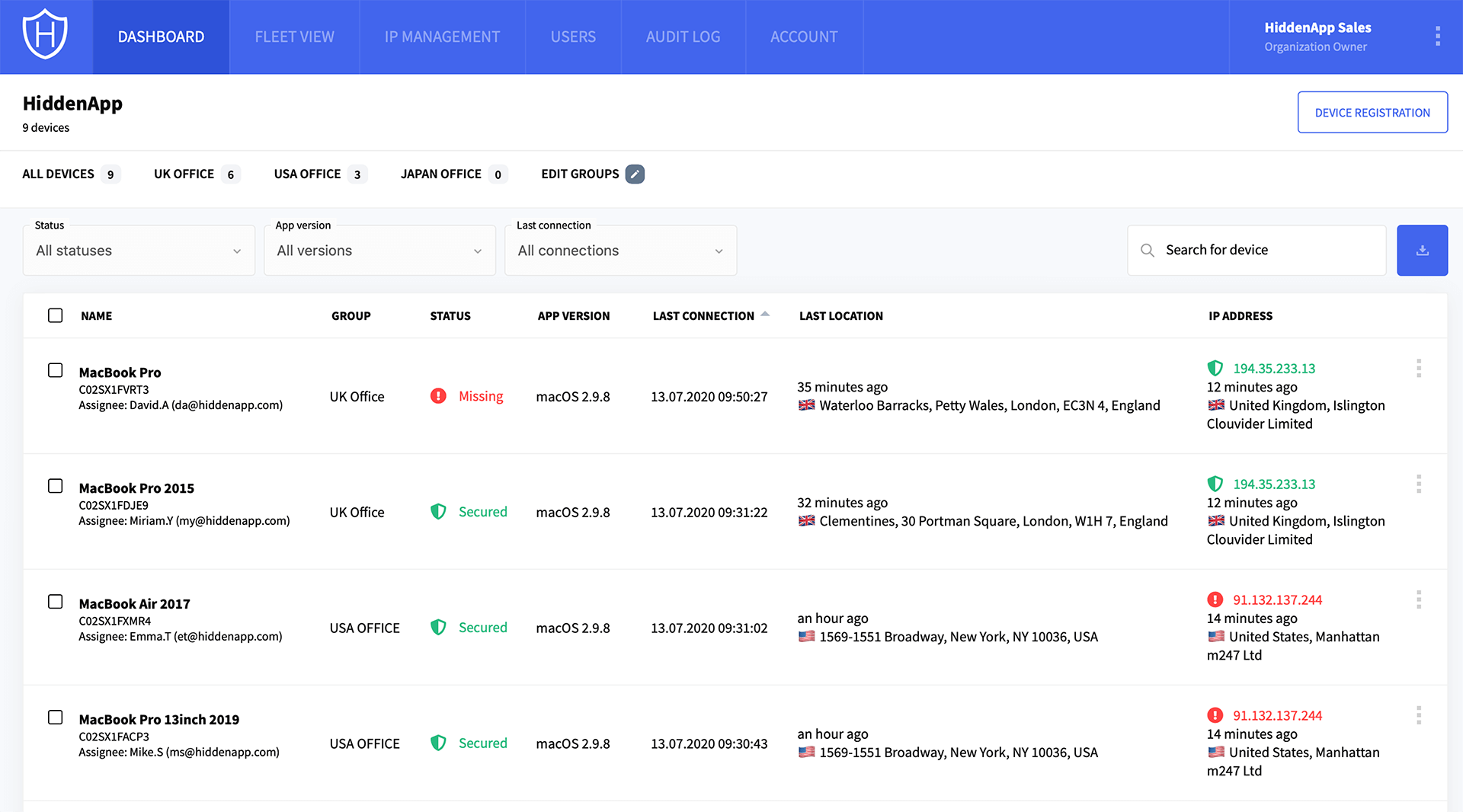Click Secured shield icon for MacBook Pro 13inch 2019
The width and height of the screenshot is (1463, 812).
point(438,743)
